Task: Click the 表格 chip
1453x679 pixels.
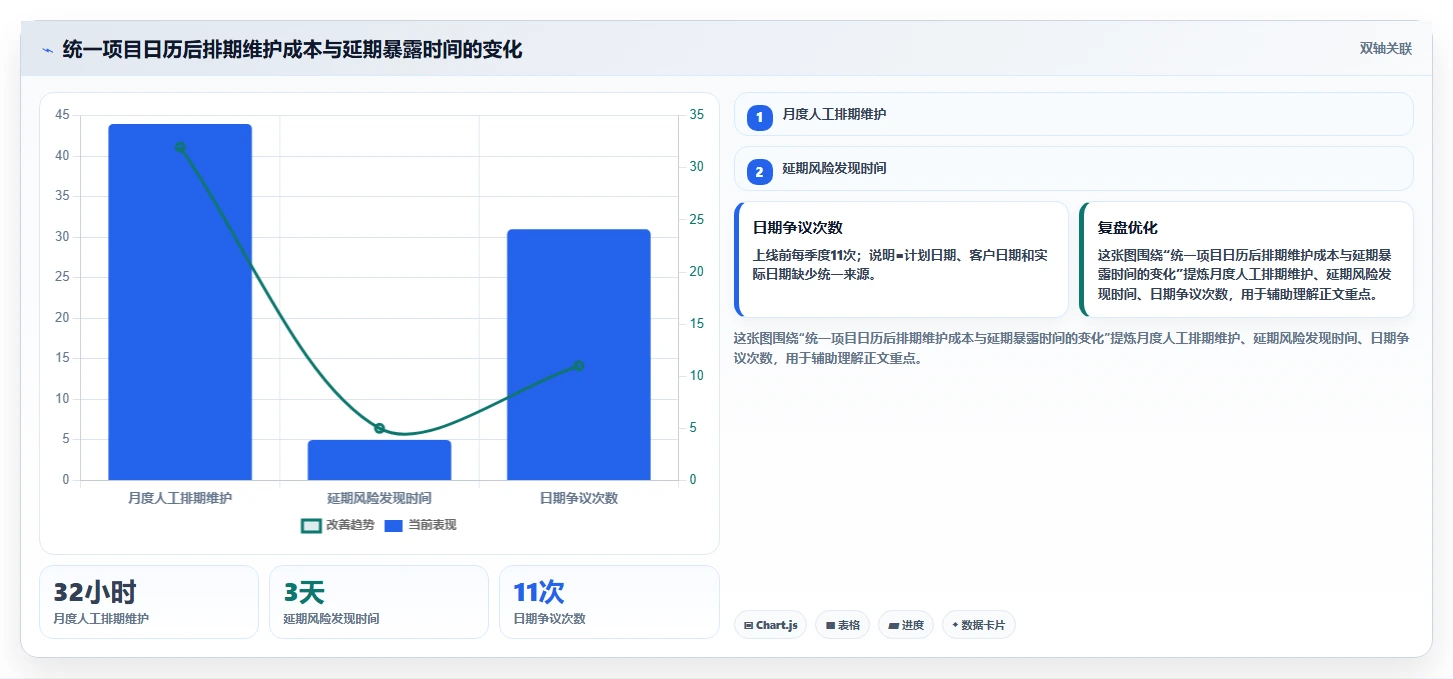Action: (x=842, y=625)
